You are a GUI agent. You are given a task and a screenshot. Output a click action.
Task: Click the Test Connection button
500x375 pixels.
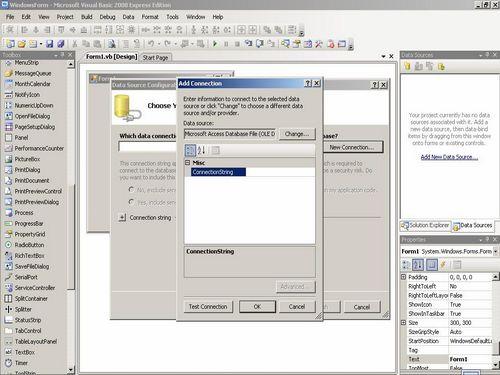tap(208, 306)
